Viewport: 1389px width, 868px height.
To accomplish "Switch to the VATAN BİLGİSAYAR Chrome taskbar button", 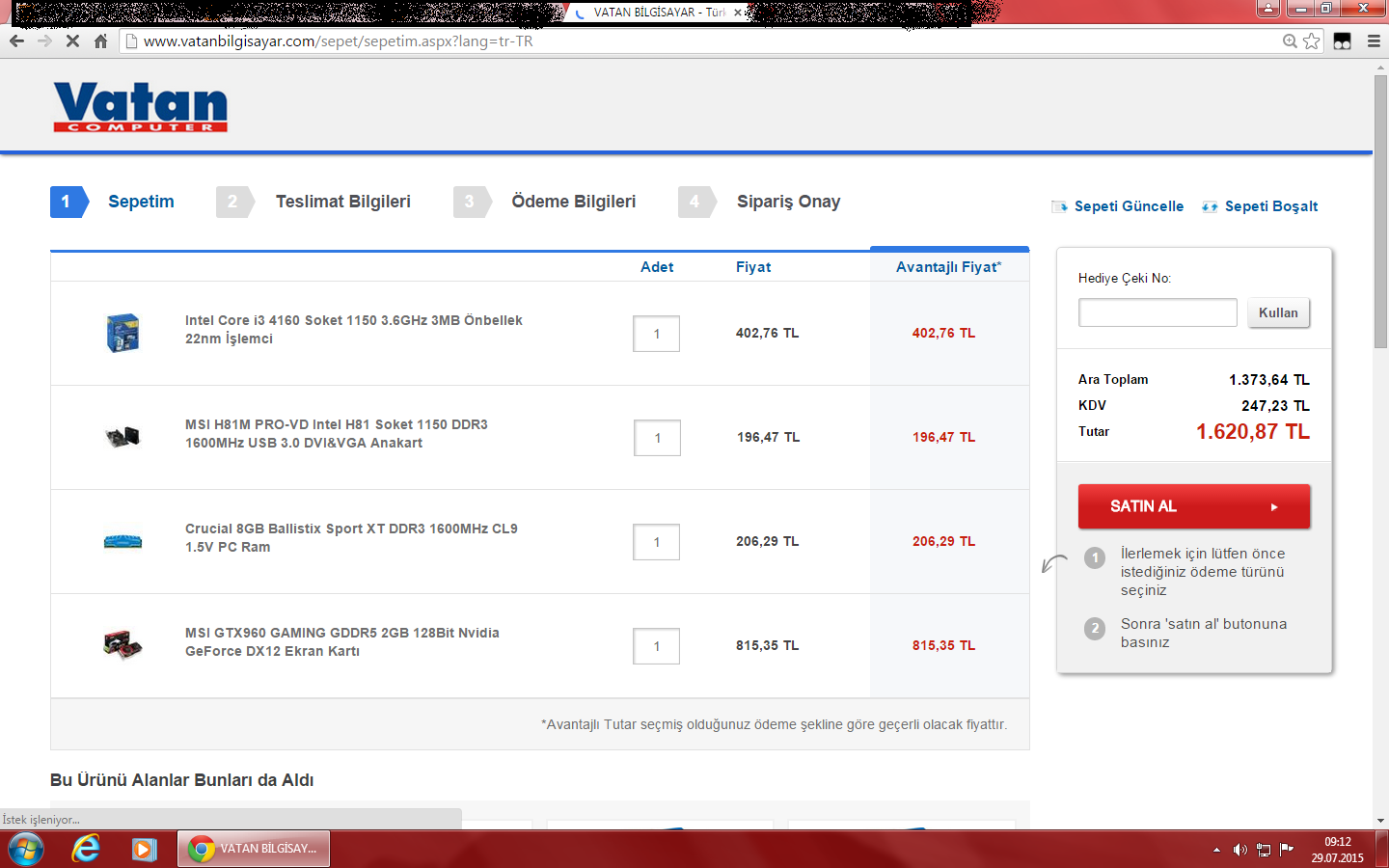I will pos(254,849).
